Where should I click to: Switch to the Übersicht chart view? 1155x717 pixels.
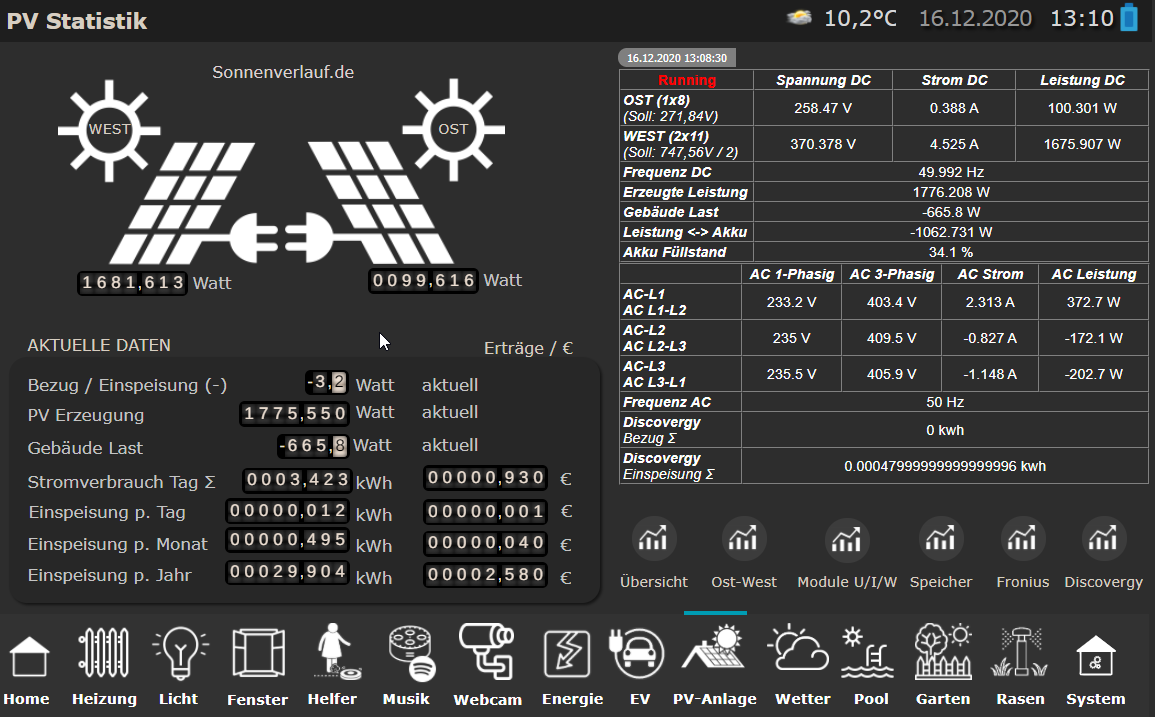pyautogui.click(x=653, y=540)
